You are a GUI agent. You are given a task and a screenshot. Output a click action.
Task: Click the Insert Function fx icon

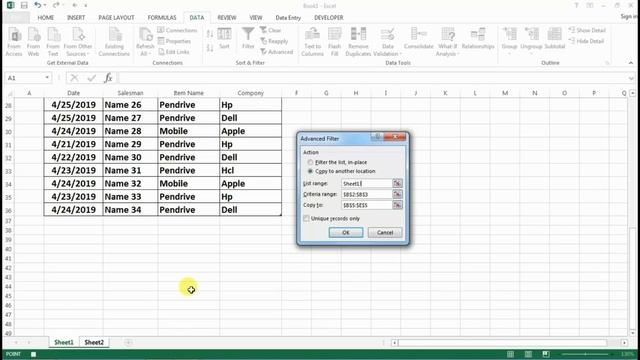108,78
